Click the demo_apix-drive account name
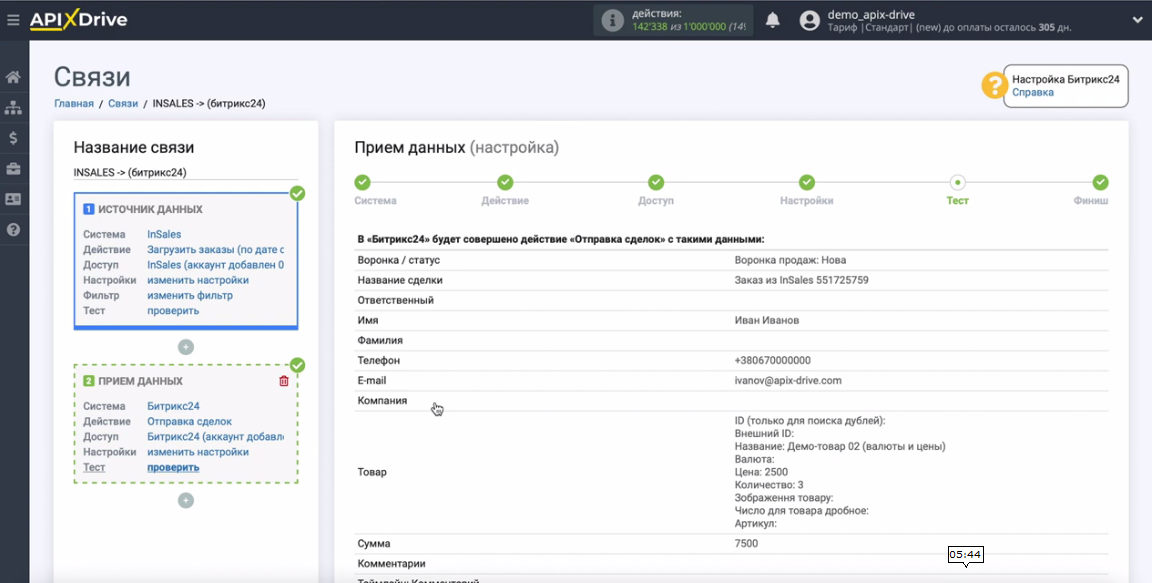 click(x=871, y=15)
